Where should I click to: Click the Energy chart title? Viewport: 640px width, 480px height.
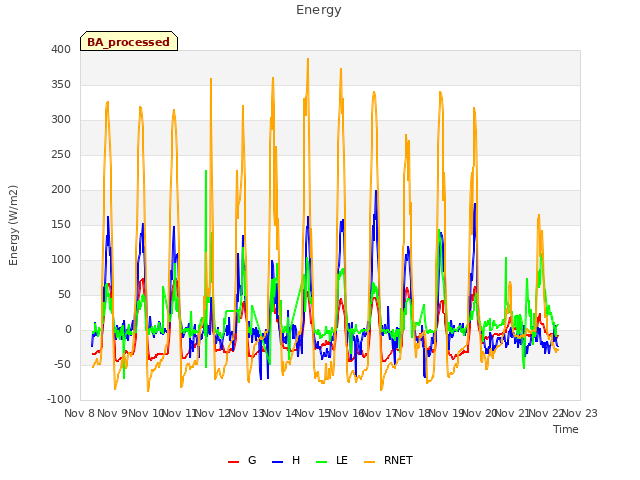point(319,10)
